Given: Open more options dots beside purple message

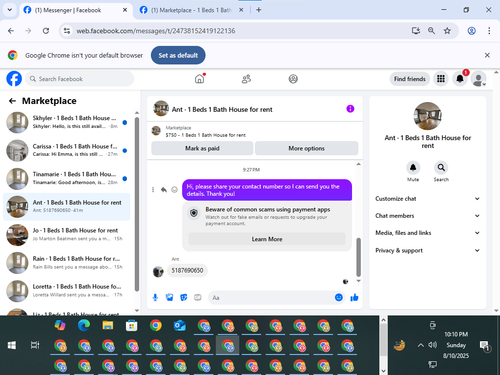Looking at the screenshot, I should coord(153,190).
